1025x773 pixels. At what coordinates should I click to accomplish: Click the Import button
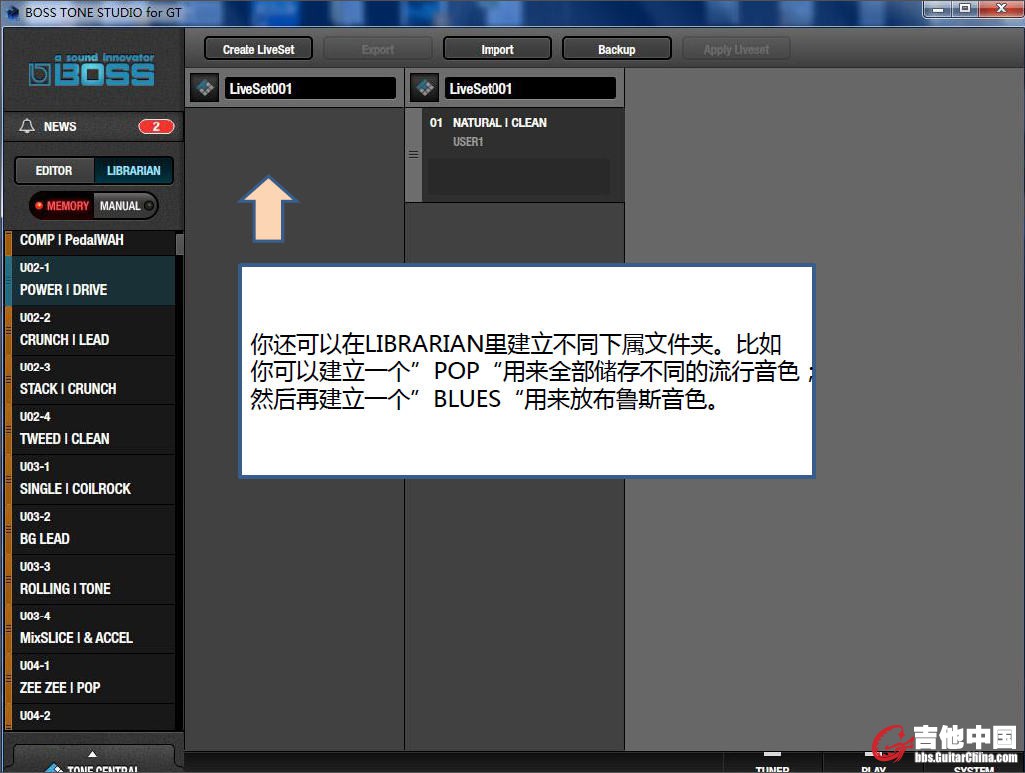pos(497,49)
